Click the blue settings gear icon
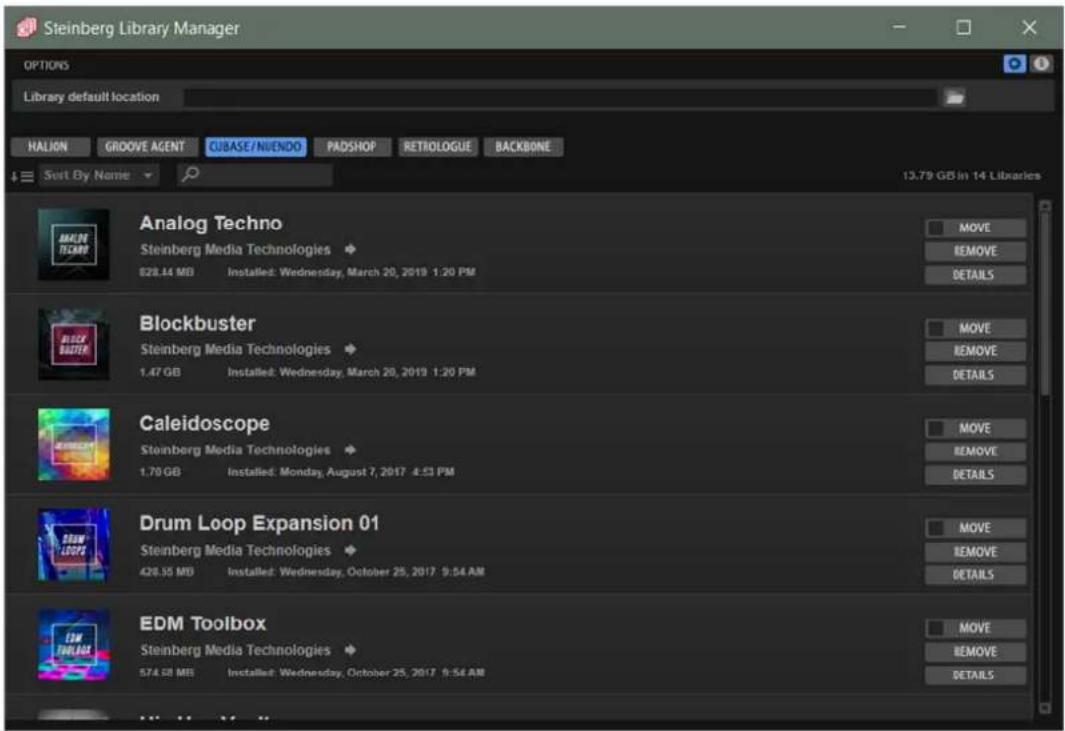The width and height of the screenshot is (1065, 731). [1014, 64]
